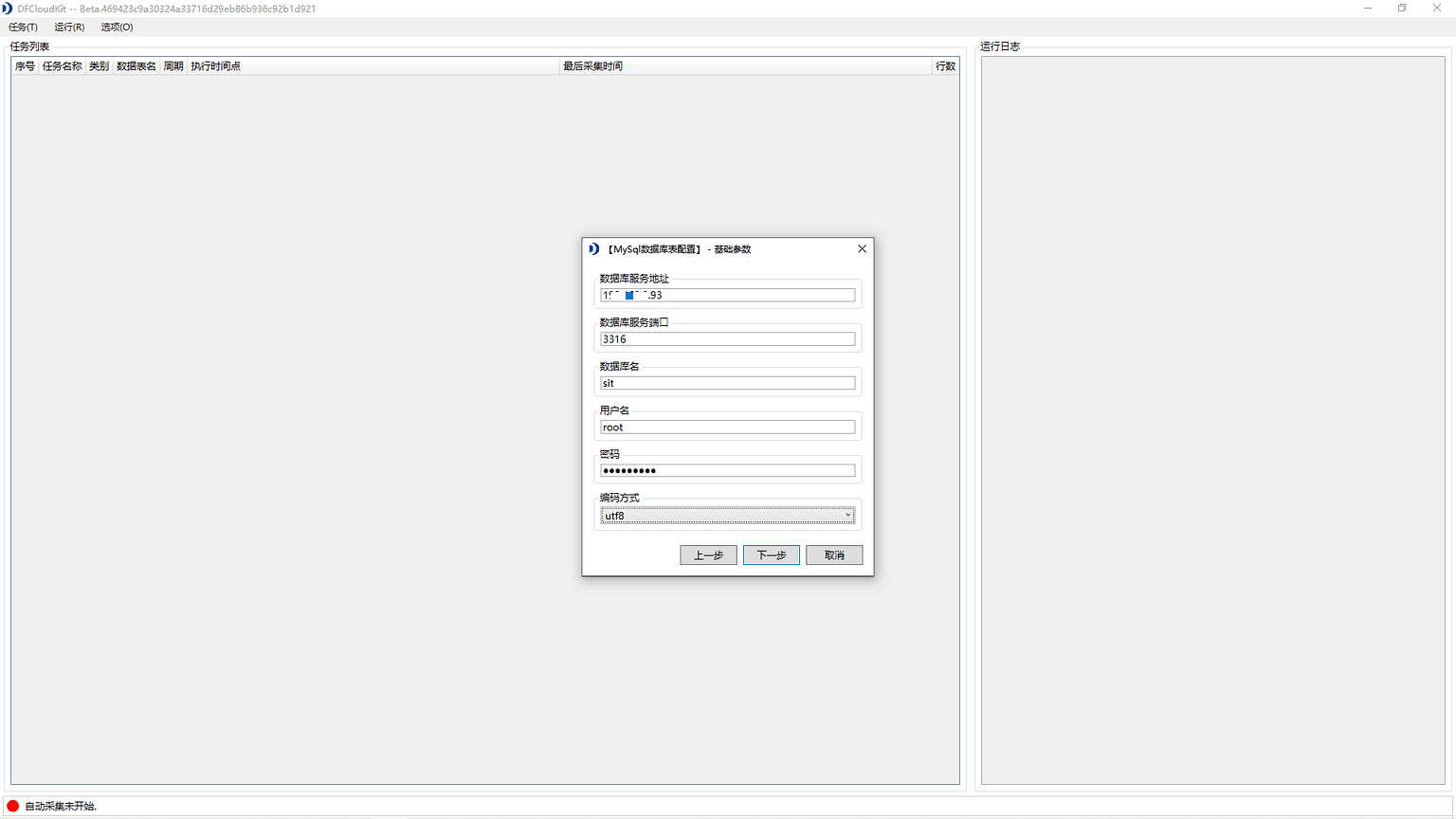
Task: Click the DFCloudKit app icon in title bar
Action: point(8,9)
